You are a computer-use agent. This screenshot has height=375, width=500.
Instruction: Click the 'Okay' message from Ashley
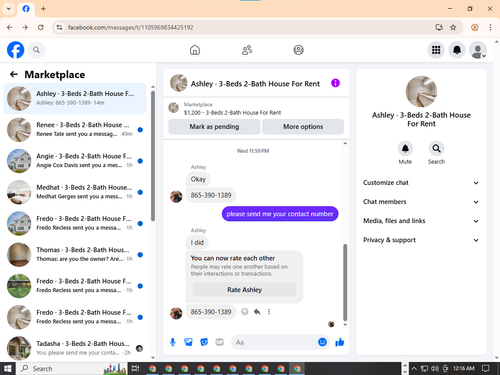(x=198, y=179)
